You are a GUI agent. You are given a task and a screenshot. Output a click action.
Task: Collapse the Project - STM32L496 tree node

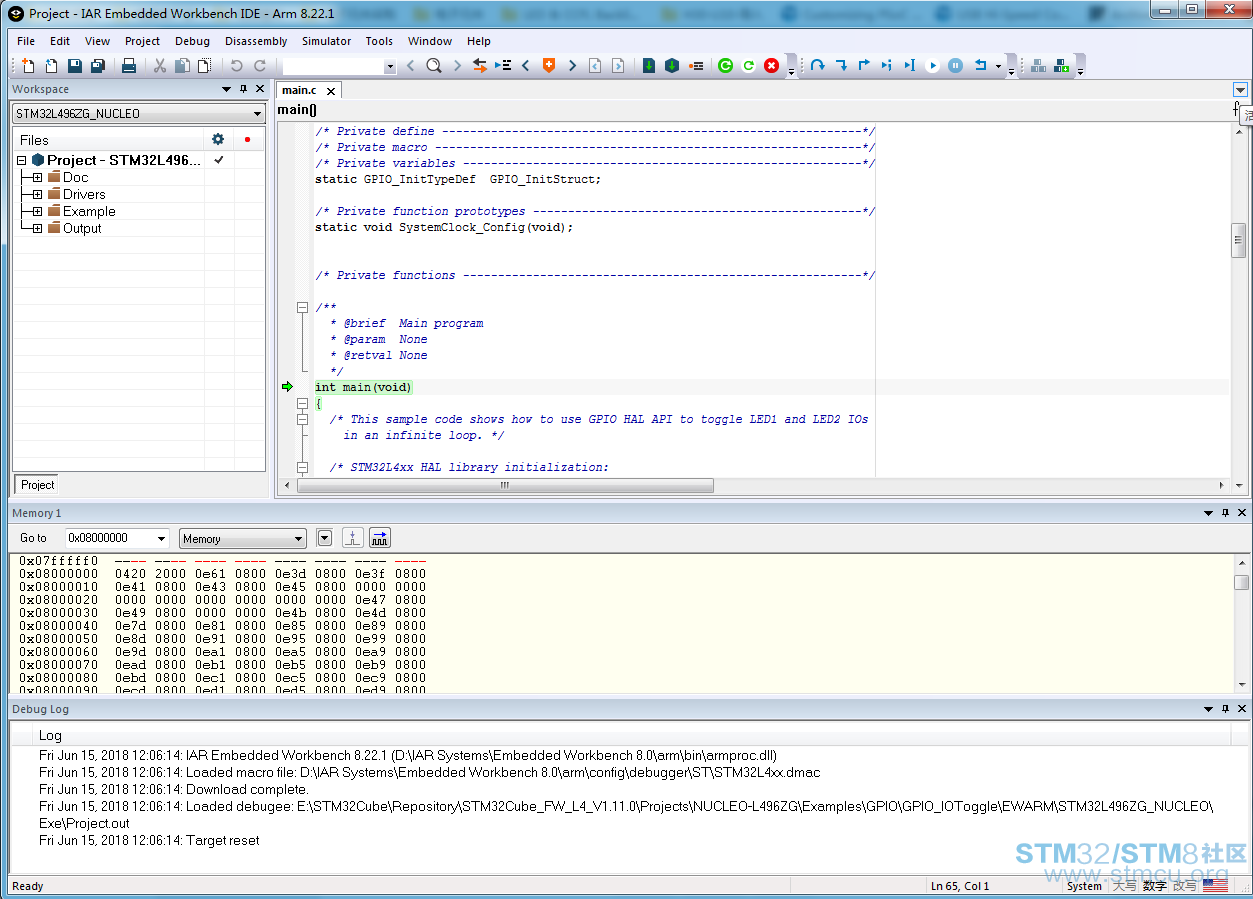pos(22,160)
